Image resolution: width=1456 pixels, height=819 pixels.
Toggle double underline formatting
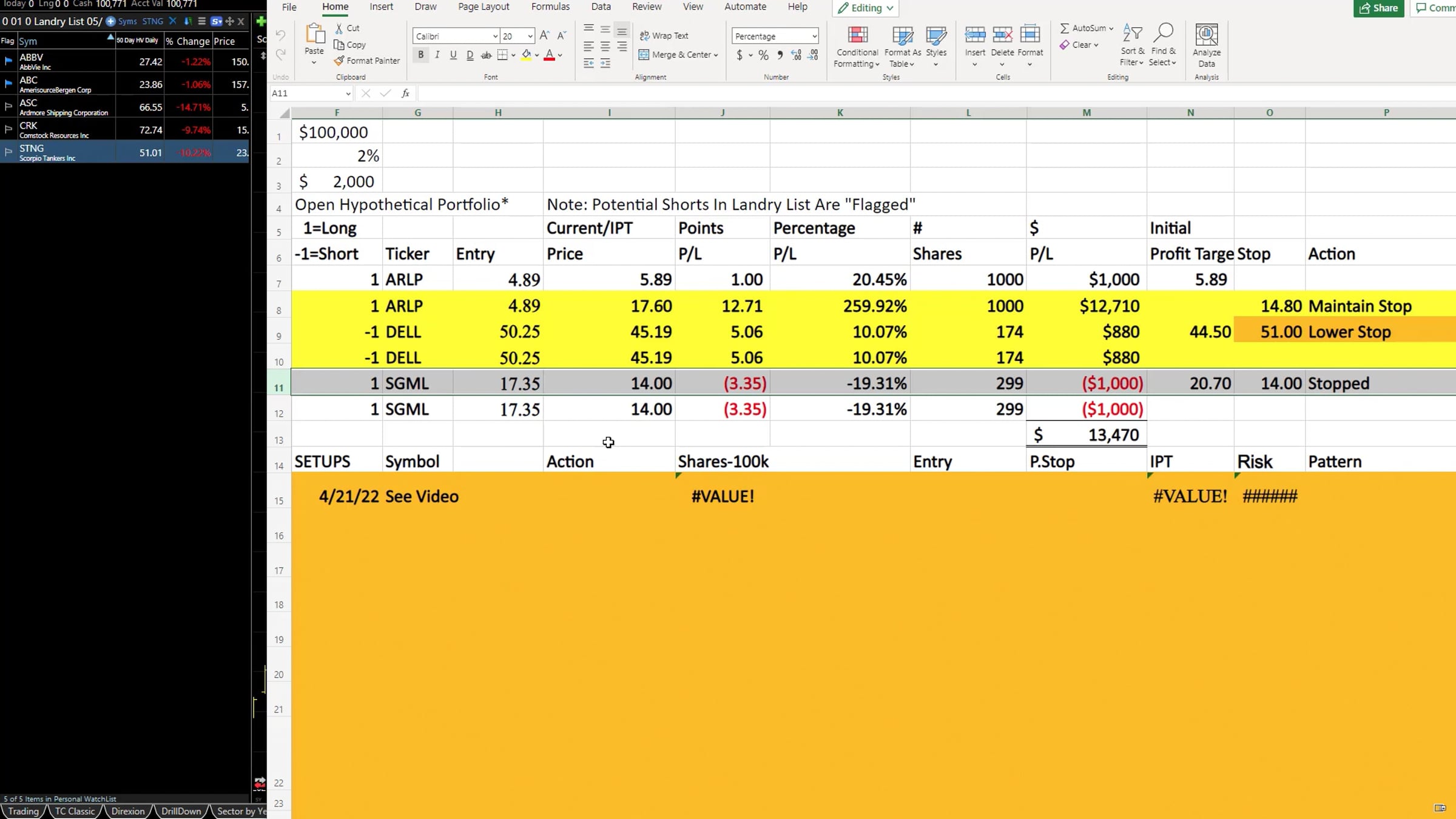tap(470, 55)
